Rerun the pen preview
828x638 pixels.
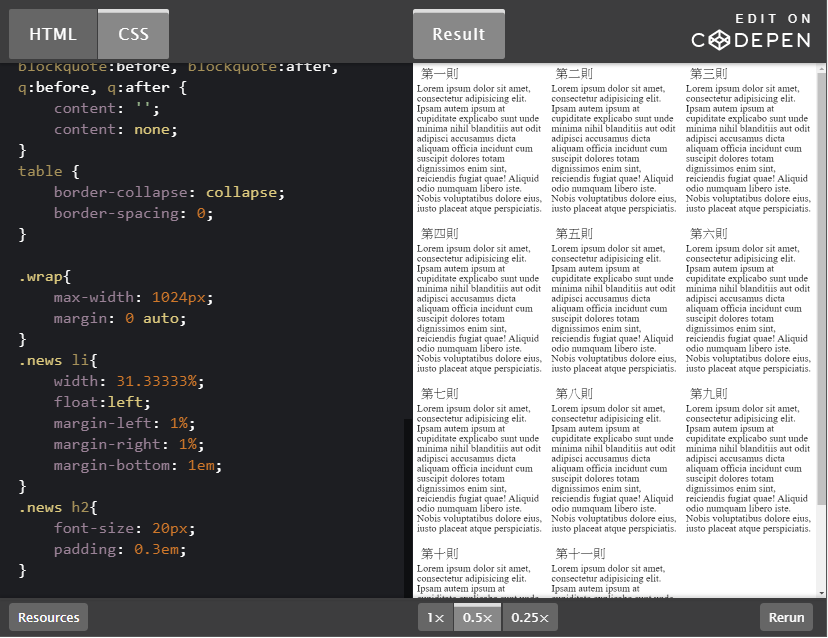[x=786, y=617]
